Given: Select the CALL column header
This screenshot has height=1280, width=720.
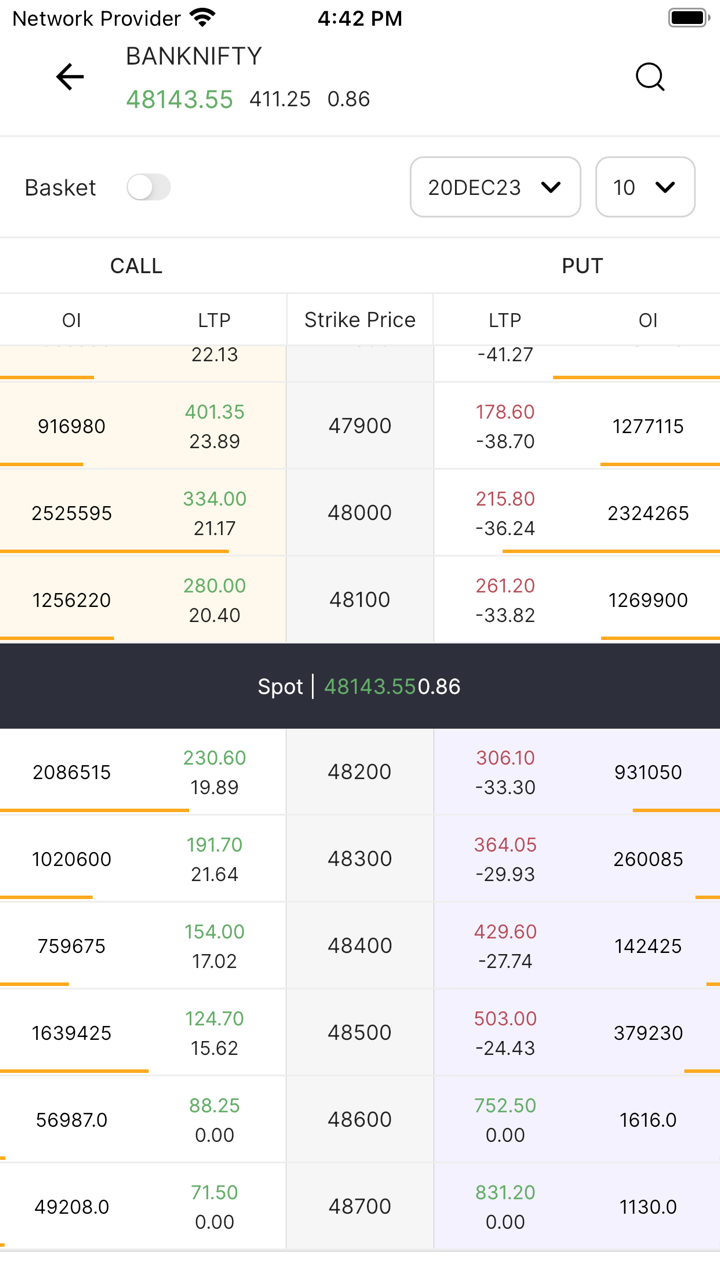Looking at the screenshot, I should [x=136, y=266].
